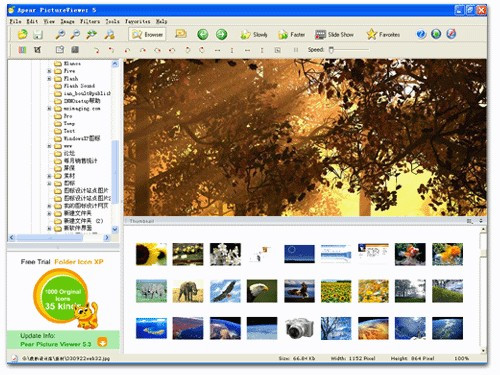
Task: Click the floppy disk save icon
Action: pyautogui.click(x=38, y=34)
